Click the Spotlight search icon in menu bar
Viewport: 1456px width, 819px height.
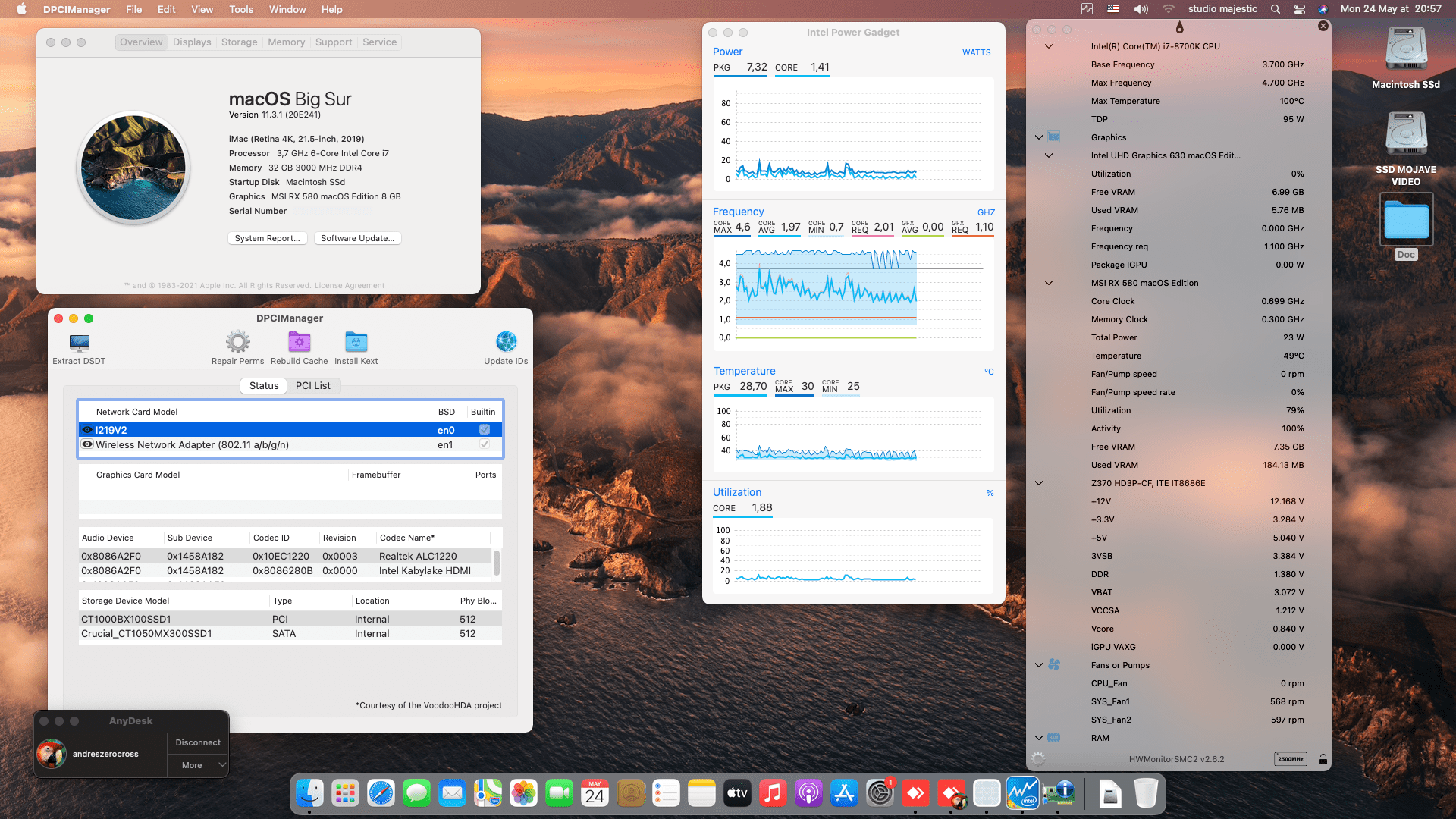(1276, 9)
